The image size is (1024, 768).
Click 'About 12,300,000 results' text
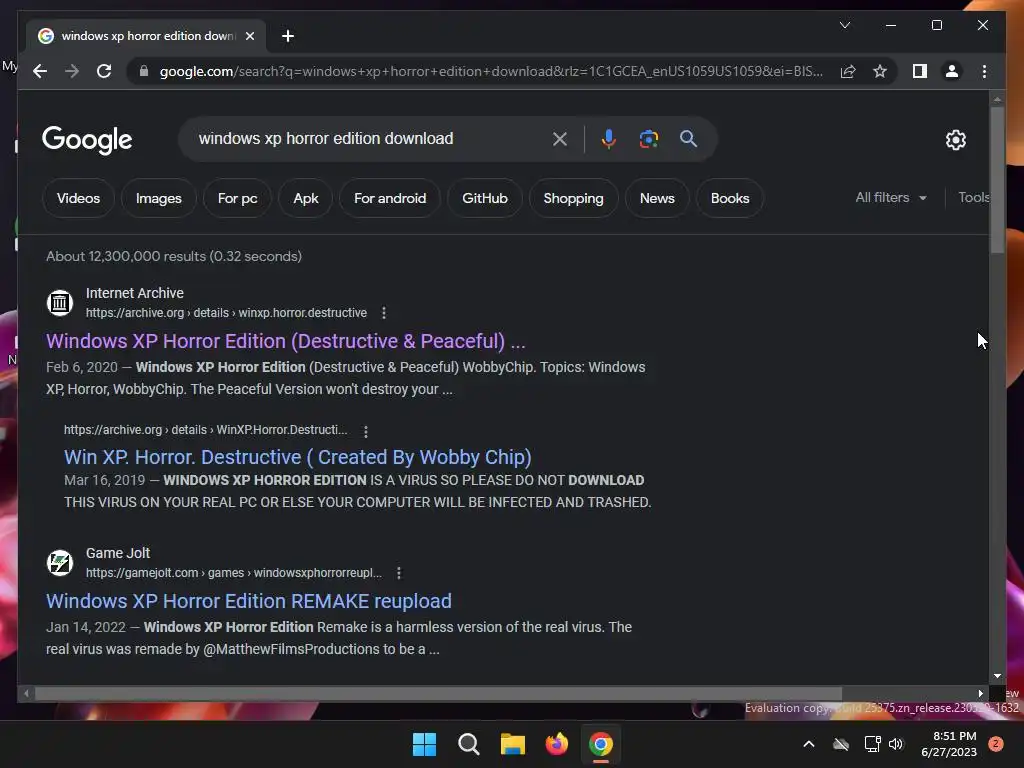tap(174, 256)
